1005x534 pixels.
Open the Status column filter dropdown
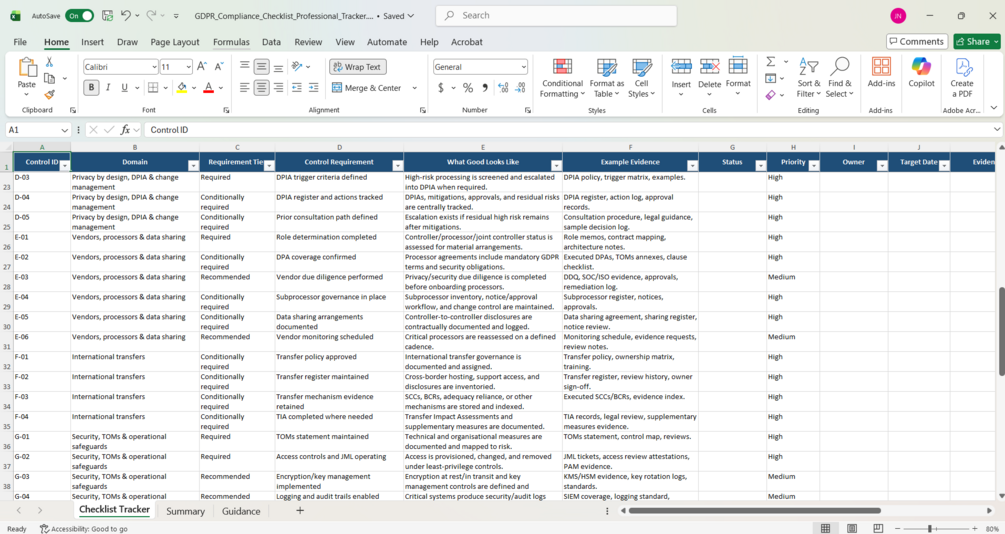(760, 166)
